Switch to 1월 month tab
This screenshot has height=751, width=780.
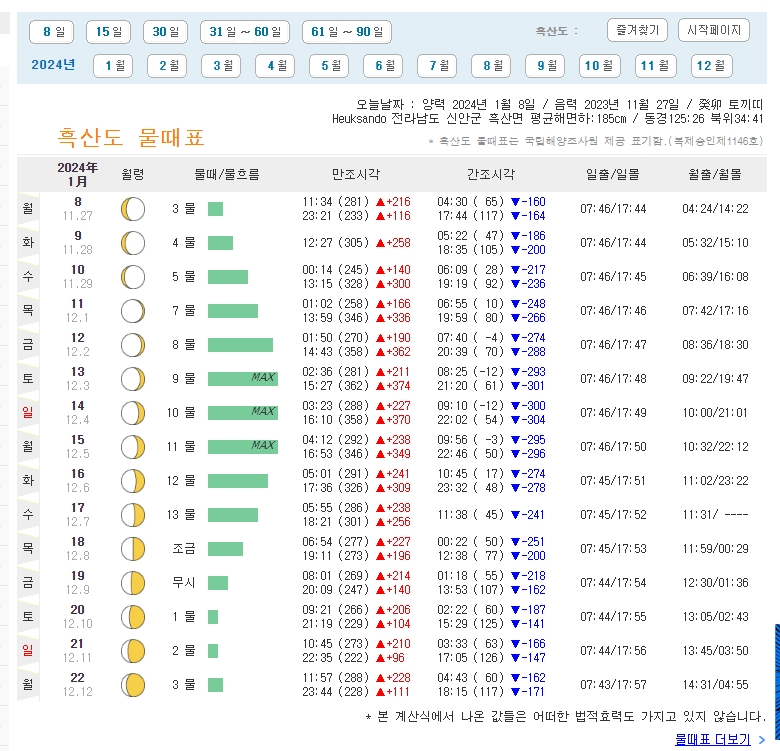[x=113, y=66]
